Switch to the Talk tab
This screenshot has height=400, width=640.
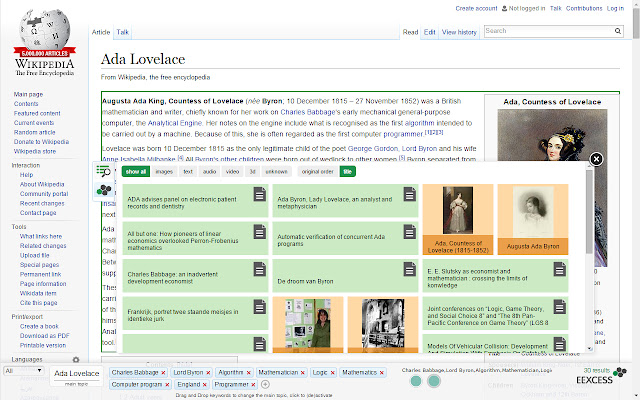coord(122,32)
